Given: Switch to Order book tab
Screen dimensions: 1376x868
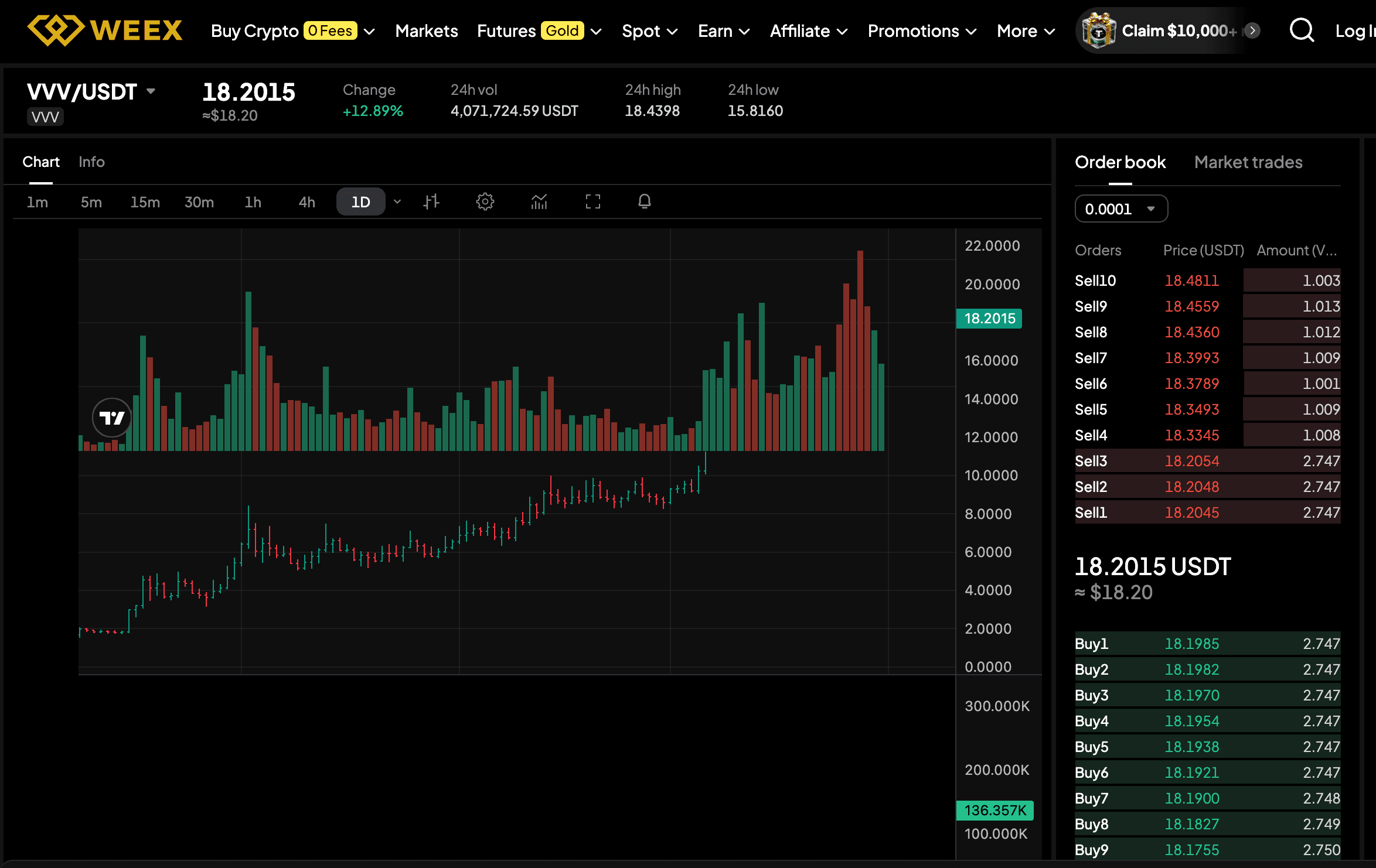Looking at the screenshot, I should pyautogui.click(x=1120, y=162).
